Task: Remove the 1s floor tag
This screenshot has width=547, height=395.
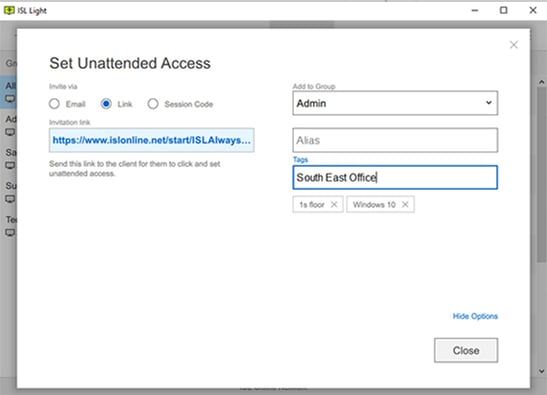Action: [x=334, y=204]
